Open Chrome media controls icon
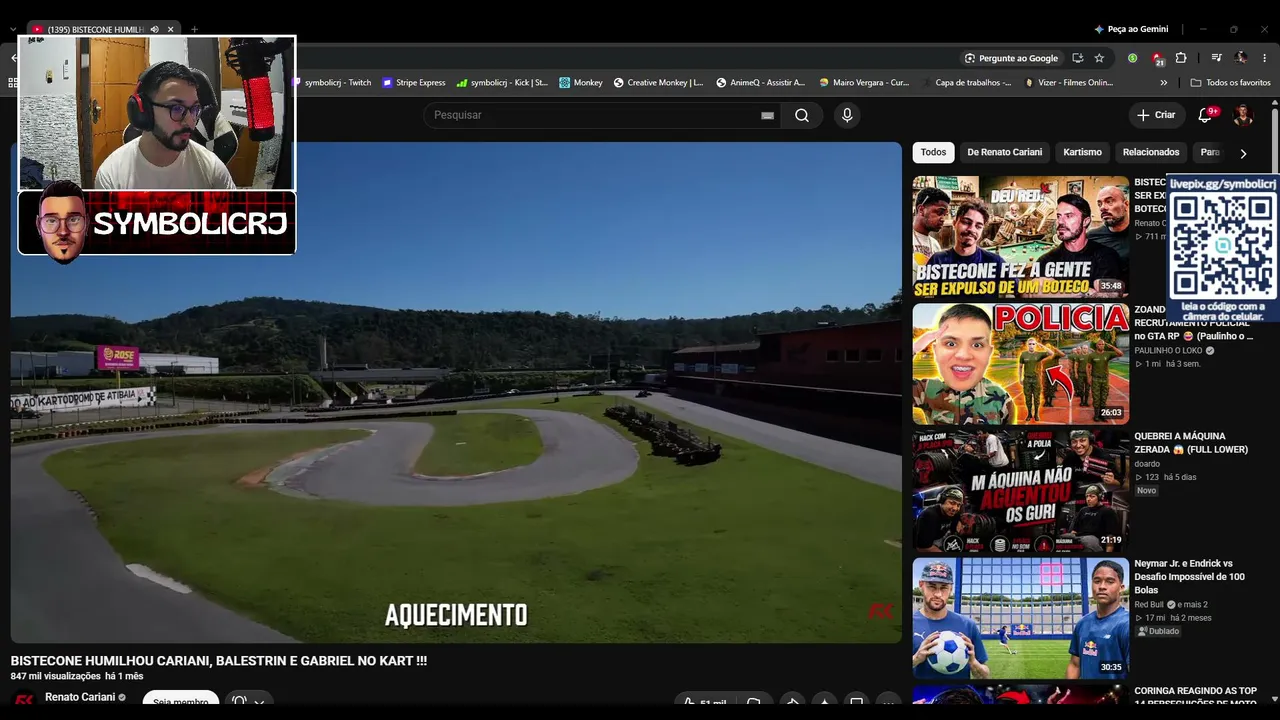 pos(1216,58)
